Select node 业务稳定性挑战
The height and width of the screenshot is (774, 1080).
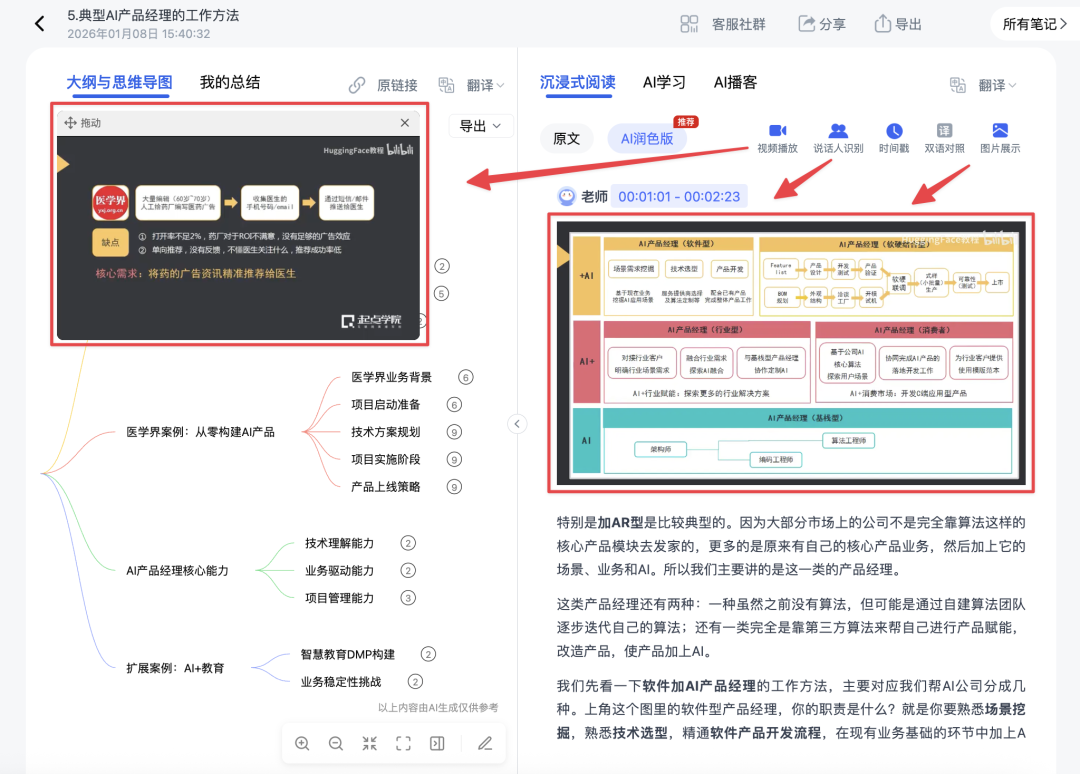click(341, 682)
